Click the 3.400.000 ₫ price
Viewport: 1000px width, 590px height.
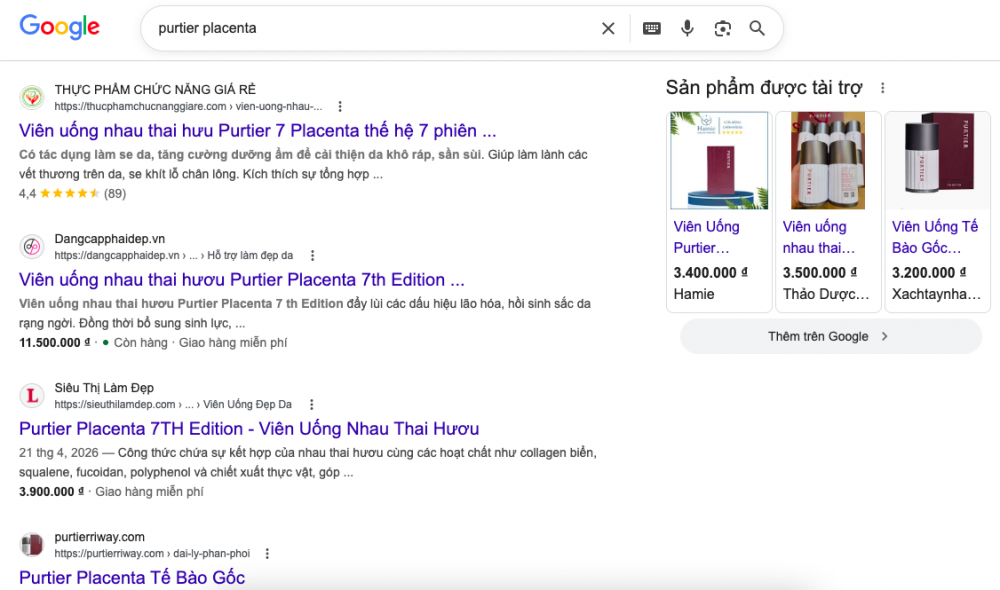pyautogui.click(x=710, y=273)
